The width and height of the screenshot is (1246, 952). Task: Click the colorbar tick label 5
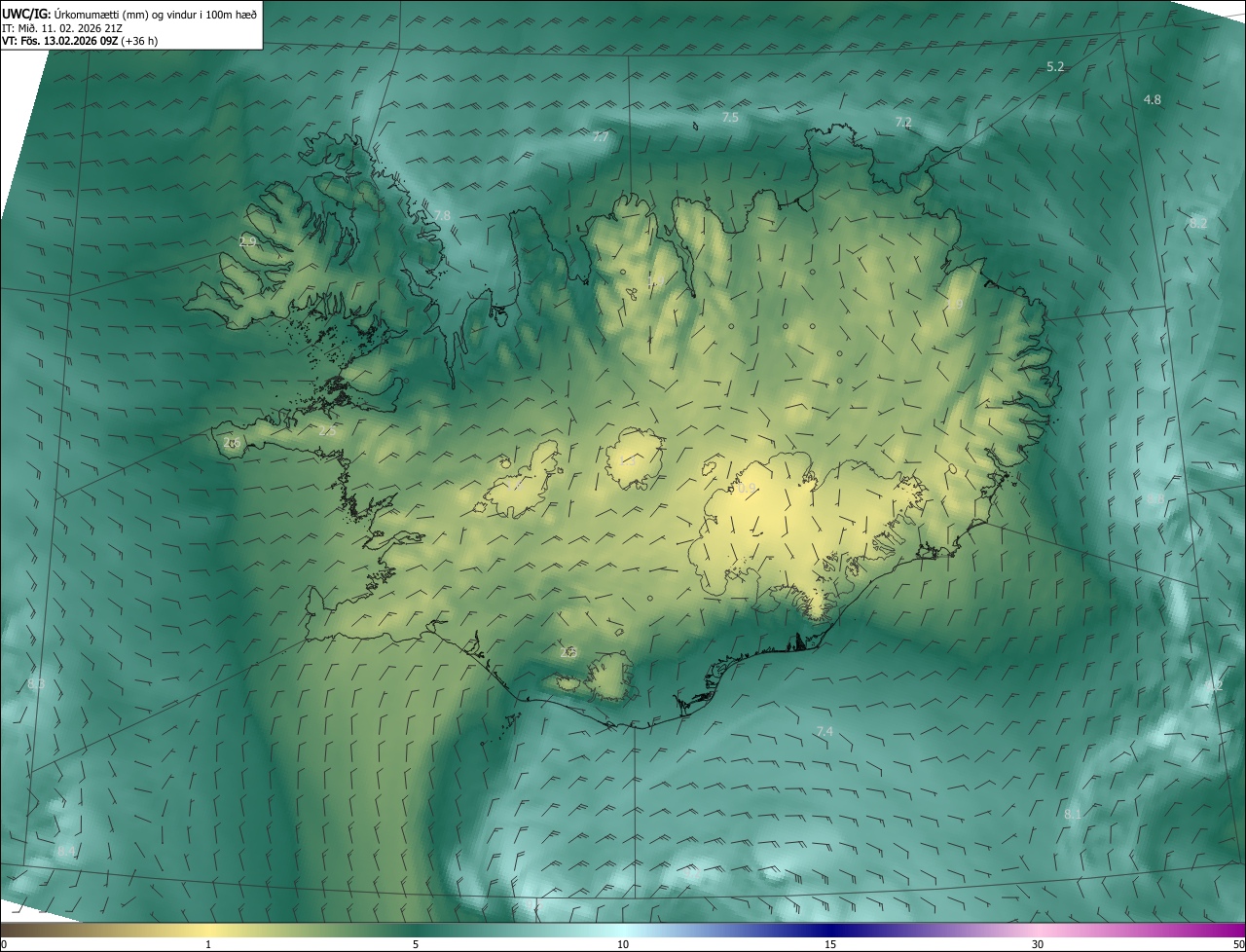pos(416,944)
